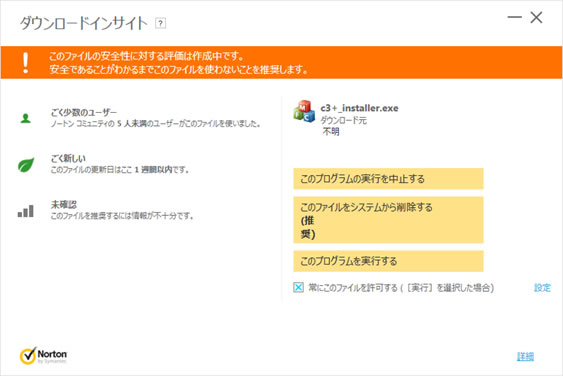
Task: Open the 設定 link
Action: coord(542,288)
